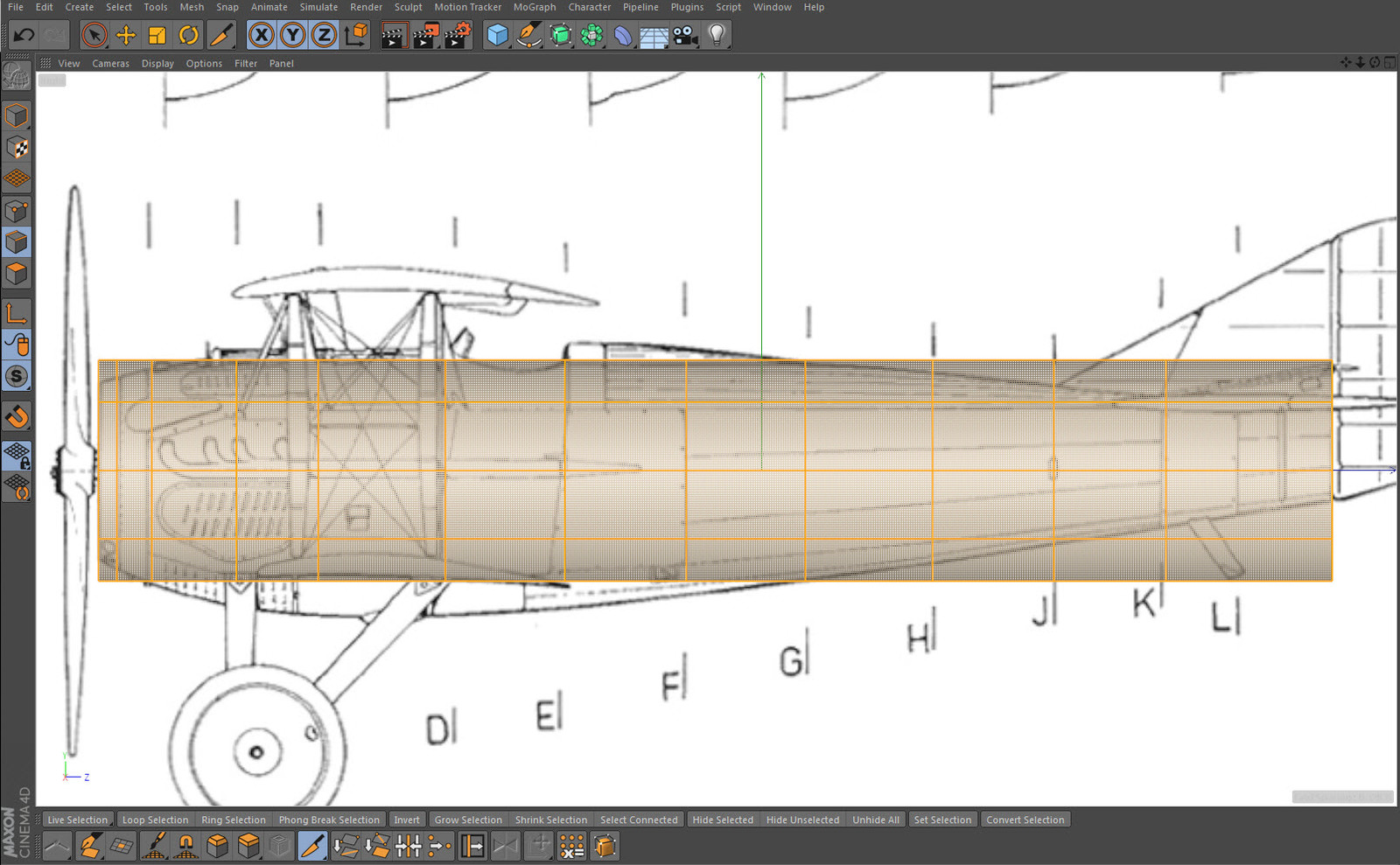Image resolution: width=1400 pixels, height=865 pixels.
Task: Add a Light bulb object
Action: point(717,35)
